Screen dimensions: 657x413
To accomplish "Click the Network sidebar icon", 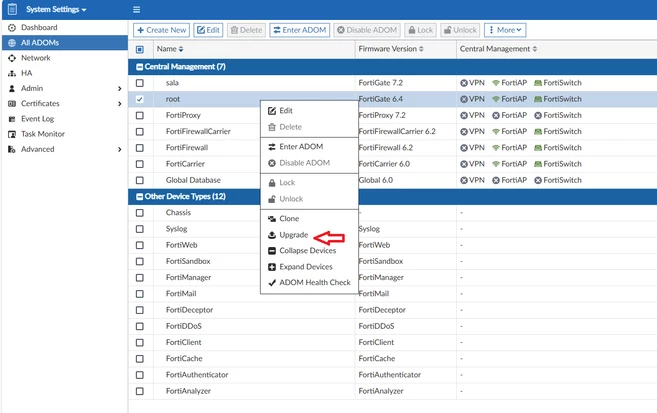I will [x=12, y=58].
